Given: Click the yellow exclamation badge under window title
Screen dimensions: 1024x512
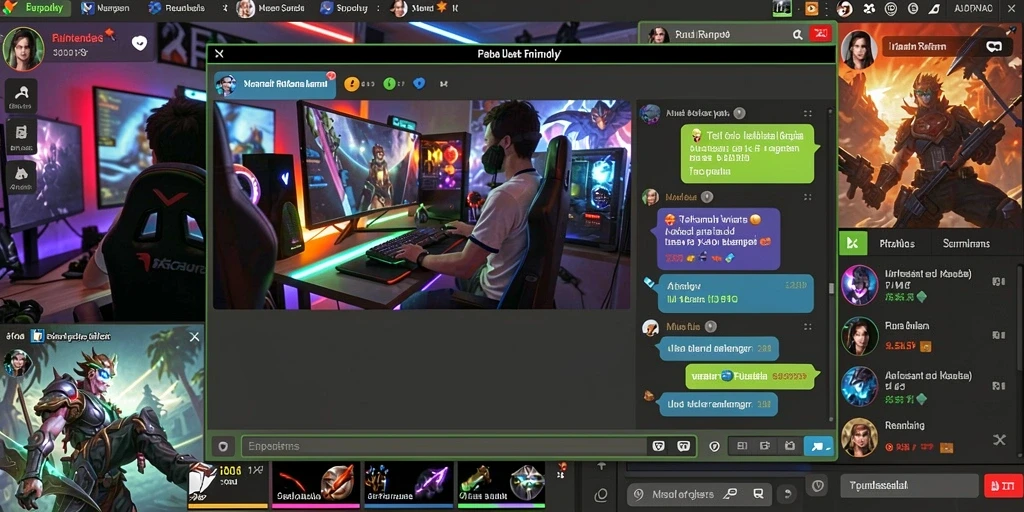Looking at the screenshot, I should click(x=351, y=84).
